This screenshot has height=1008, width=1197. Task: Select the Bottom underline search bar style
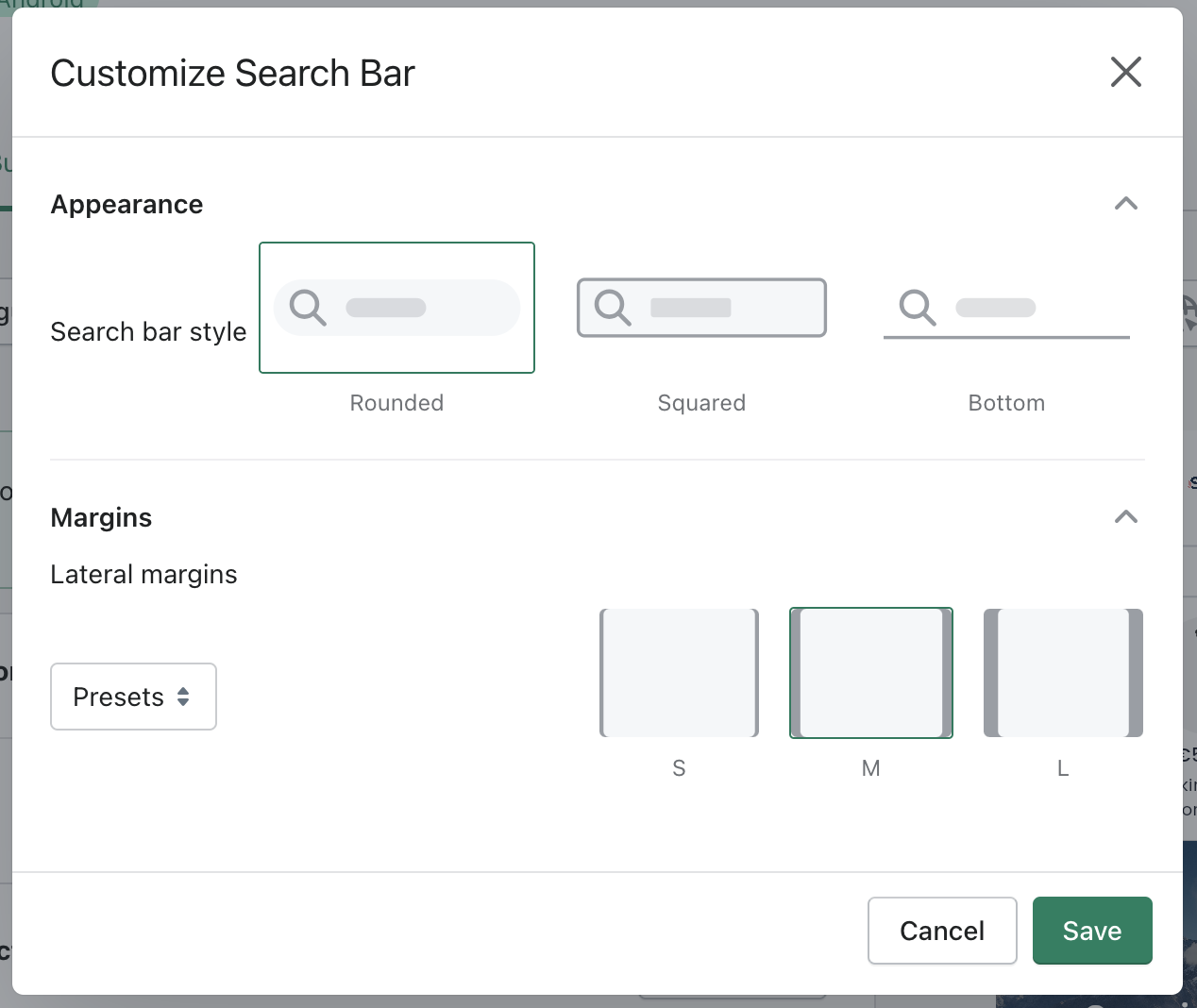1006,308
